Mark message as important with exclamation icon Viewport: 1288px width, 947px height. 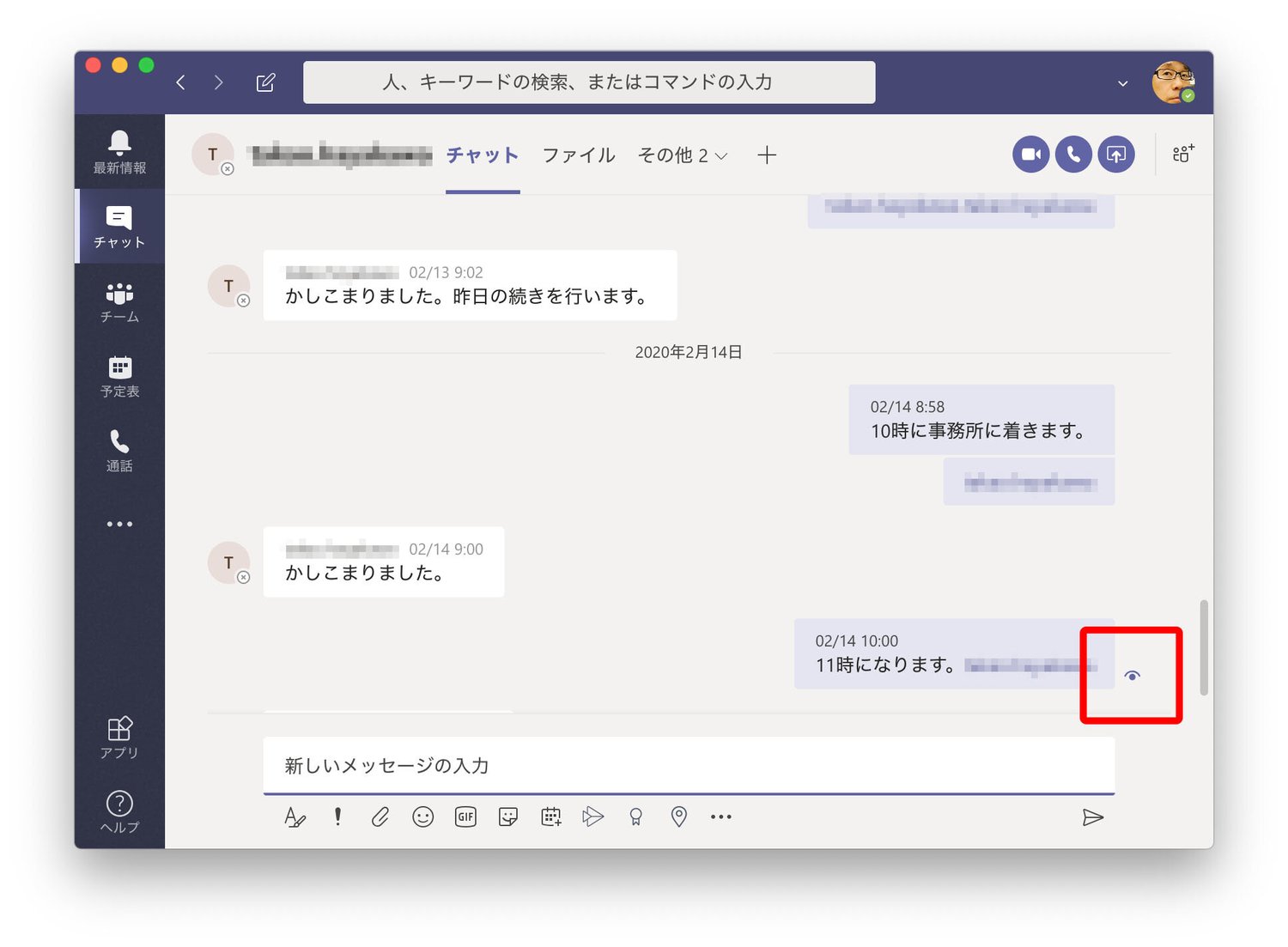pyautogui.click(x=337, y=816)
